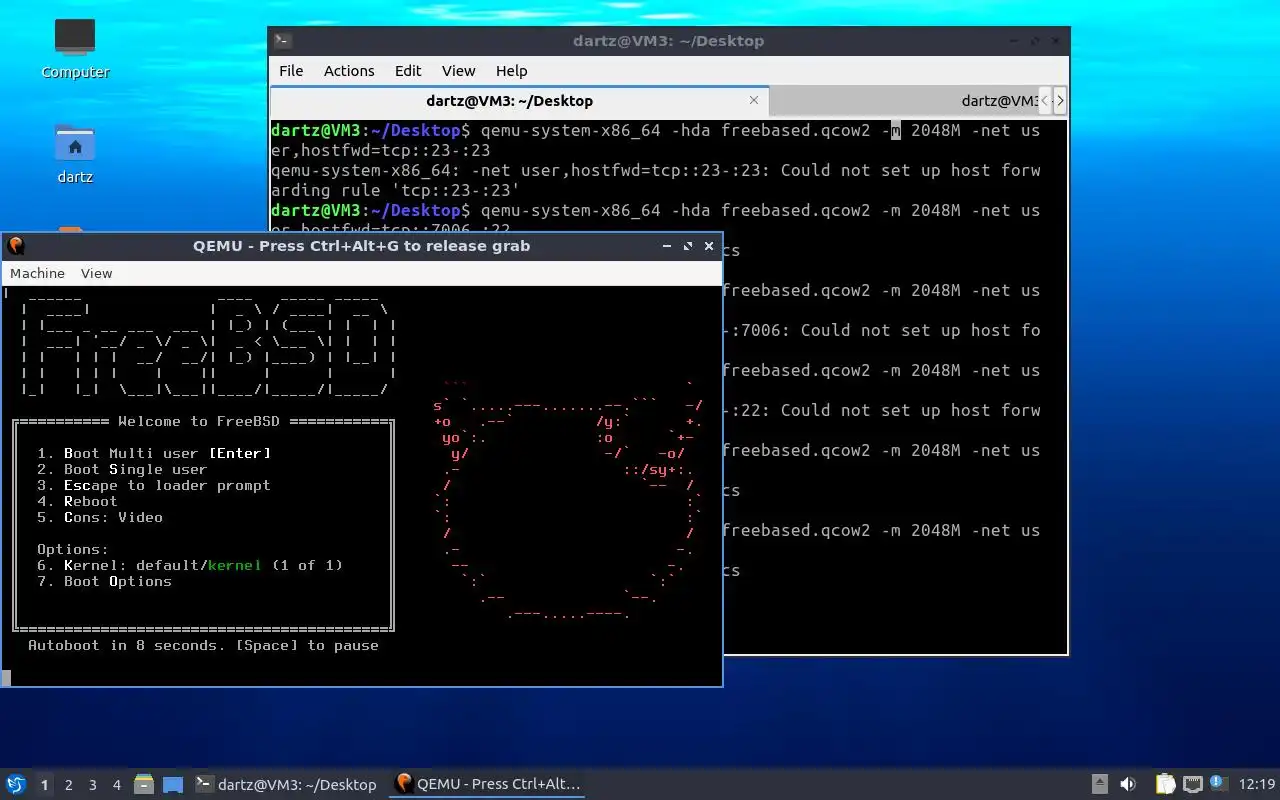Click the QEMU flame icon in titlebar
The height and width of the screenshot is (800, 1280).
point(15,245)
